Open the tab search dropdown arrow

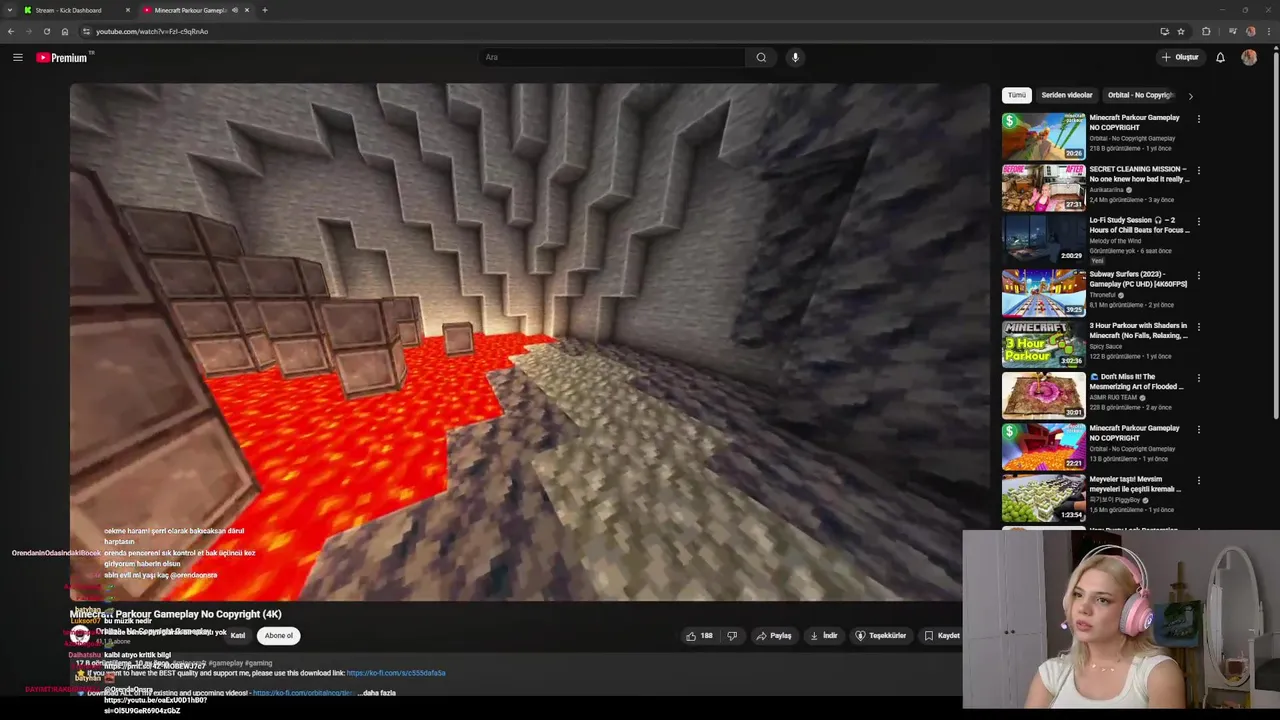click(x=10, y=10)
